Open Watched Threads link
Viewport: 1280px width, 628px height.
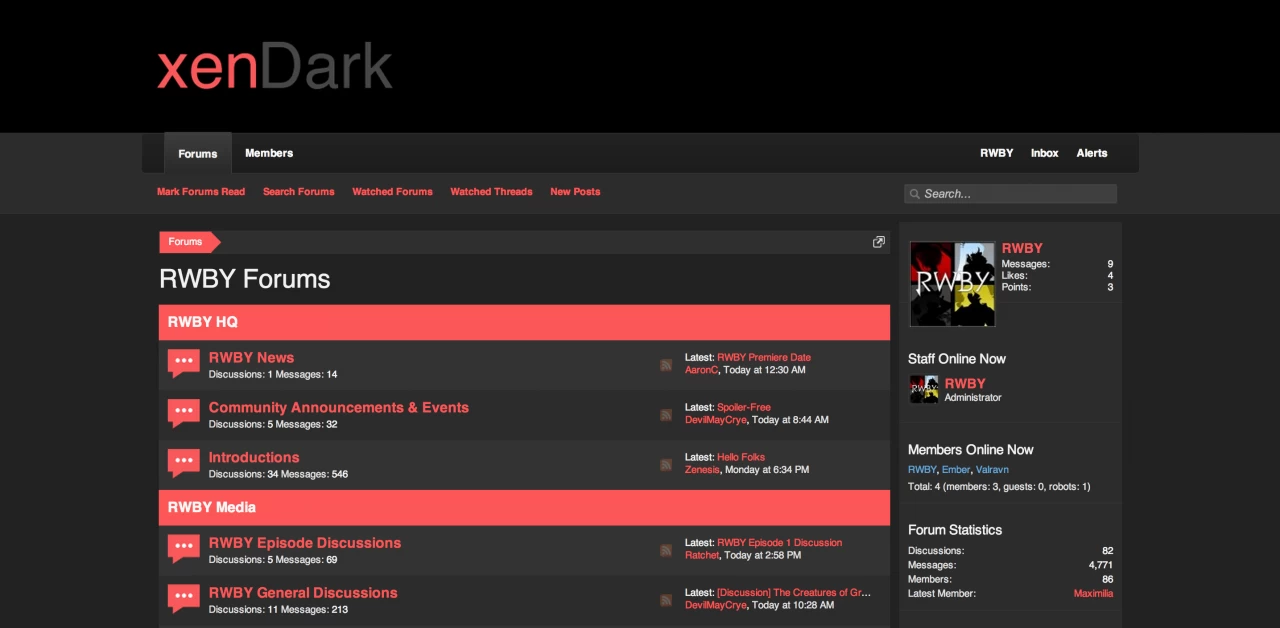[x=491, y=192]
